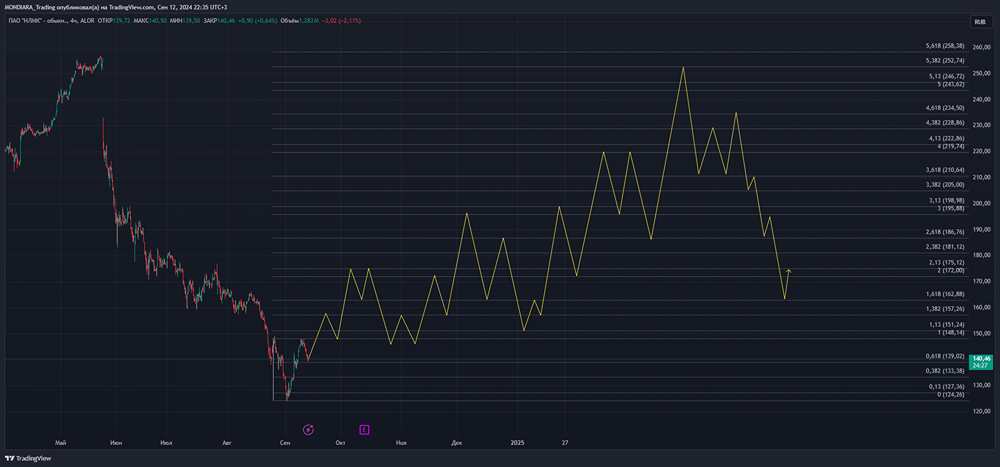Image resolution: width=1000 pixels, height=467 pixels.
Task: Open the RUB currency selector
Action: 978,22
